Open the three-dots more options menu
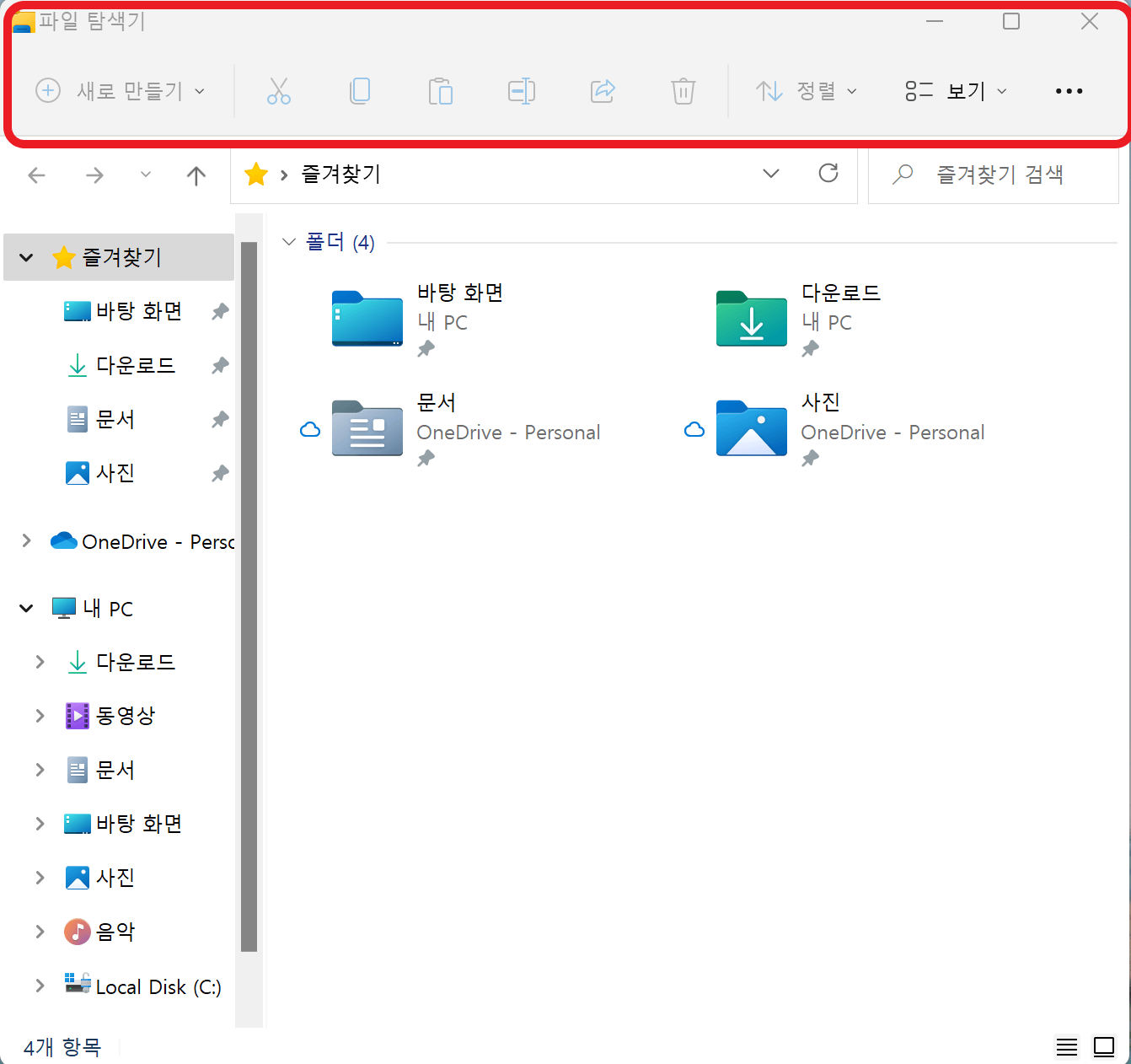The height and width of the screenshot is (1064, 1131). [1069, 91]
